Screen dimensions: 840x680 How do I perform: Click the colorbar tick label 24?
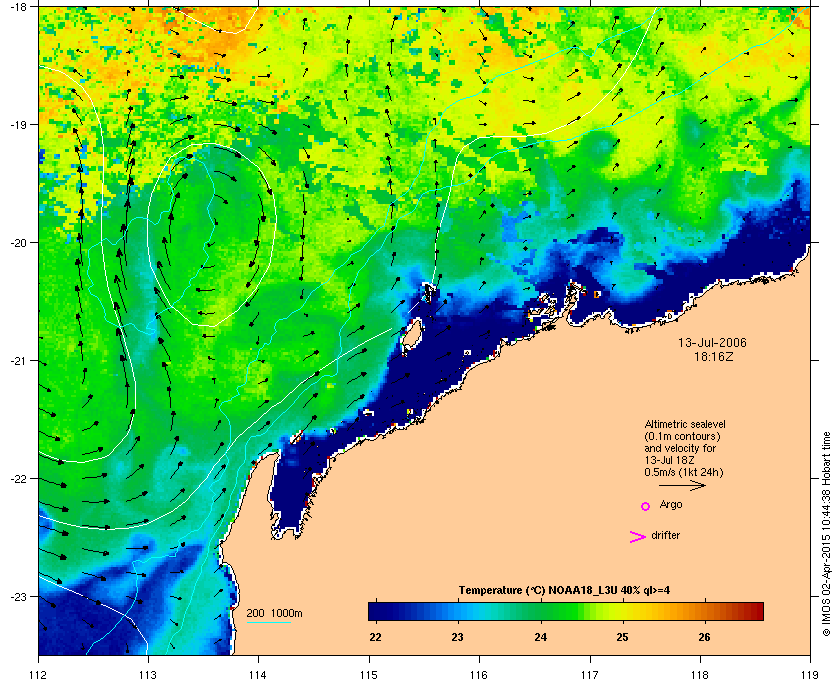541,637
